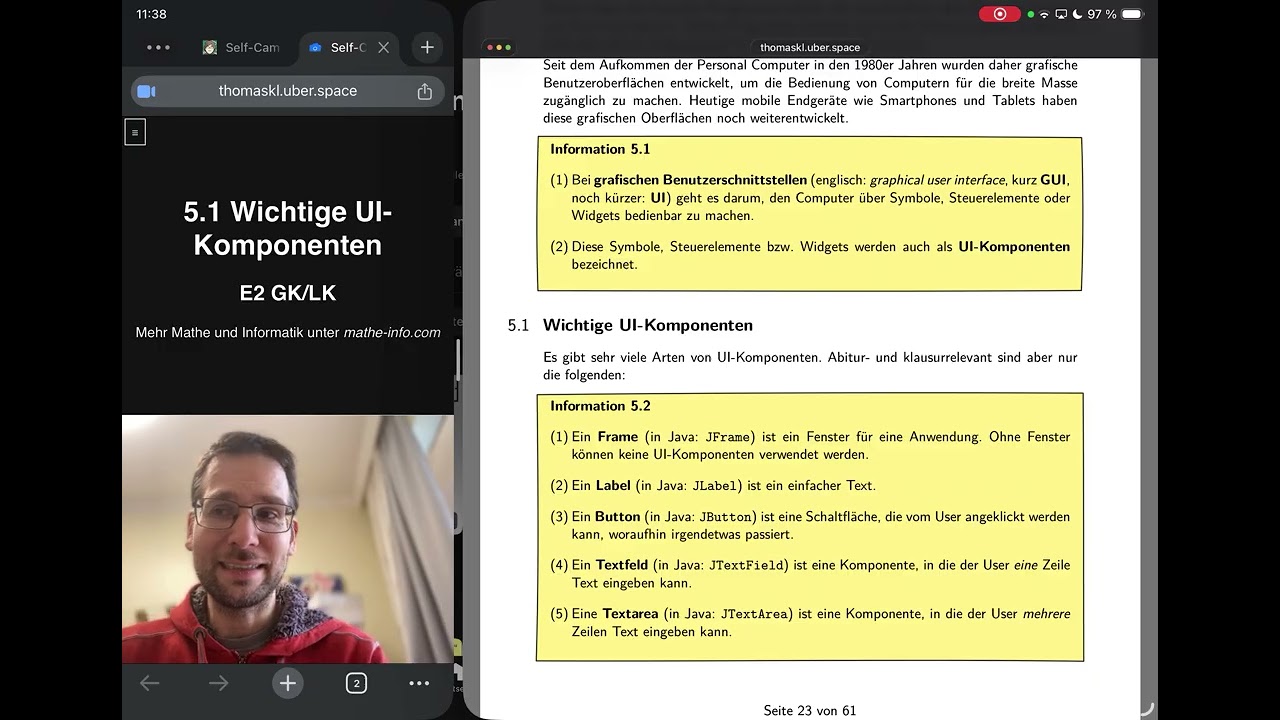
Task: Open the hamburger menu on the slide
Action: pos(135,132)
